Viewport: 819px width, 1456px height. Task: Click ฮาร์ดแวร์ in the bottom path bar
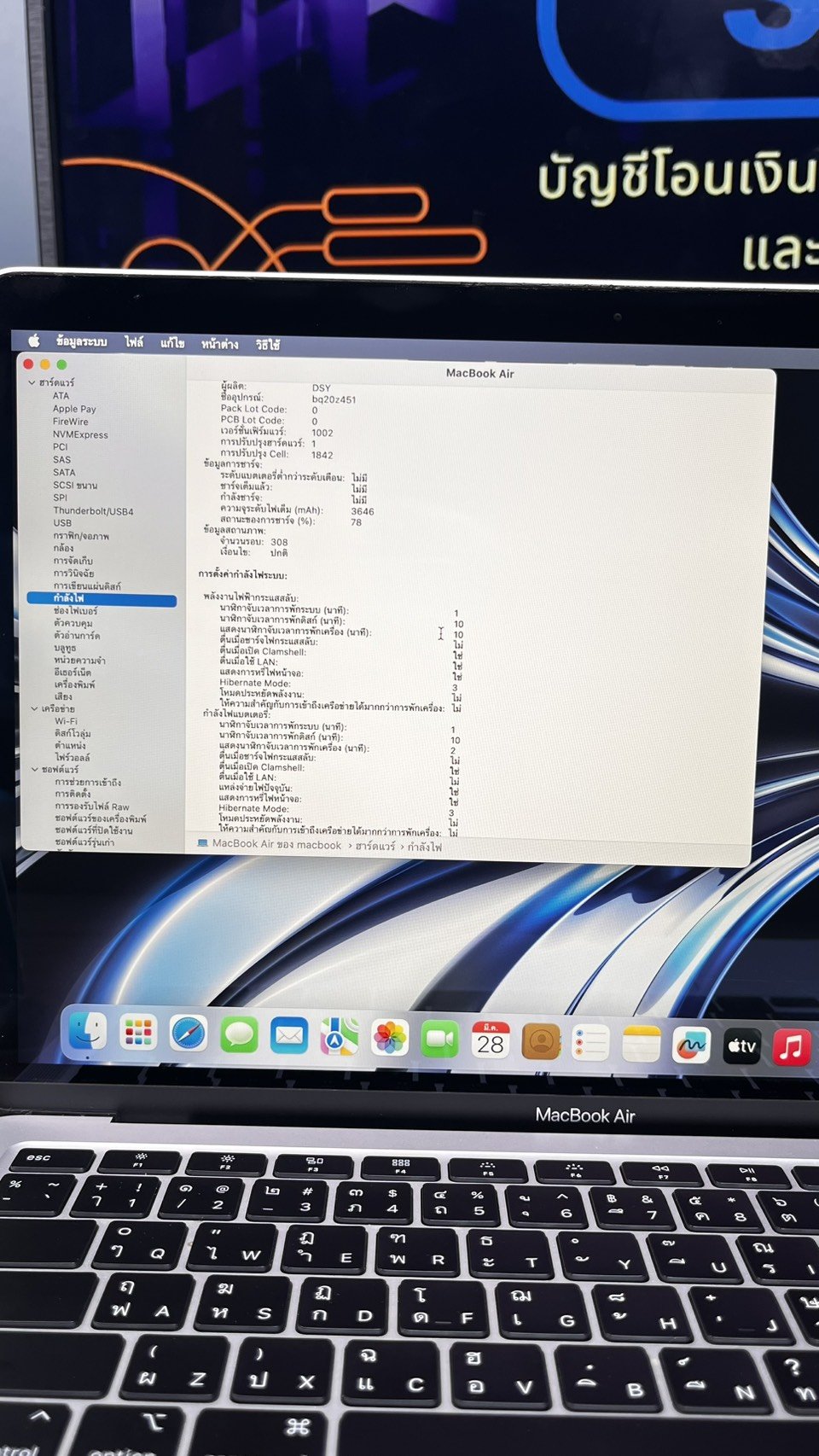point(375,846)
